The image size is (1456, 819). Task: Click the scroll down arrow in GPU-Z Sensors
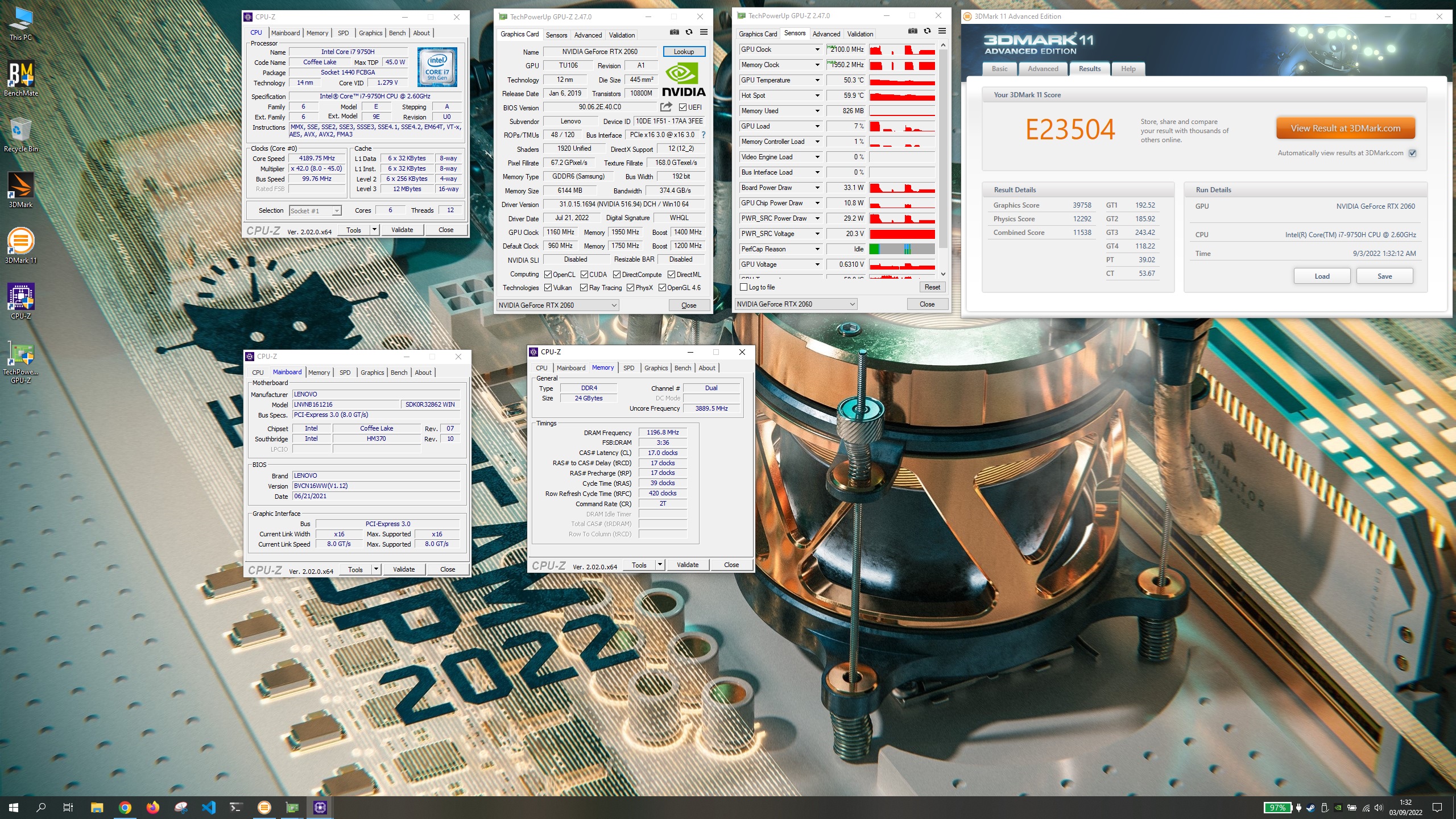click(x=943, y=274)
